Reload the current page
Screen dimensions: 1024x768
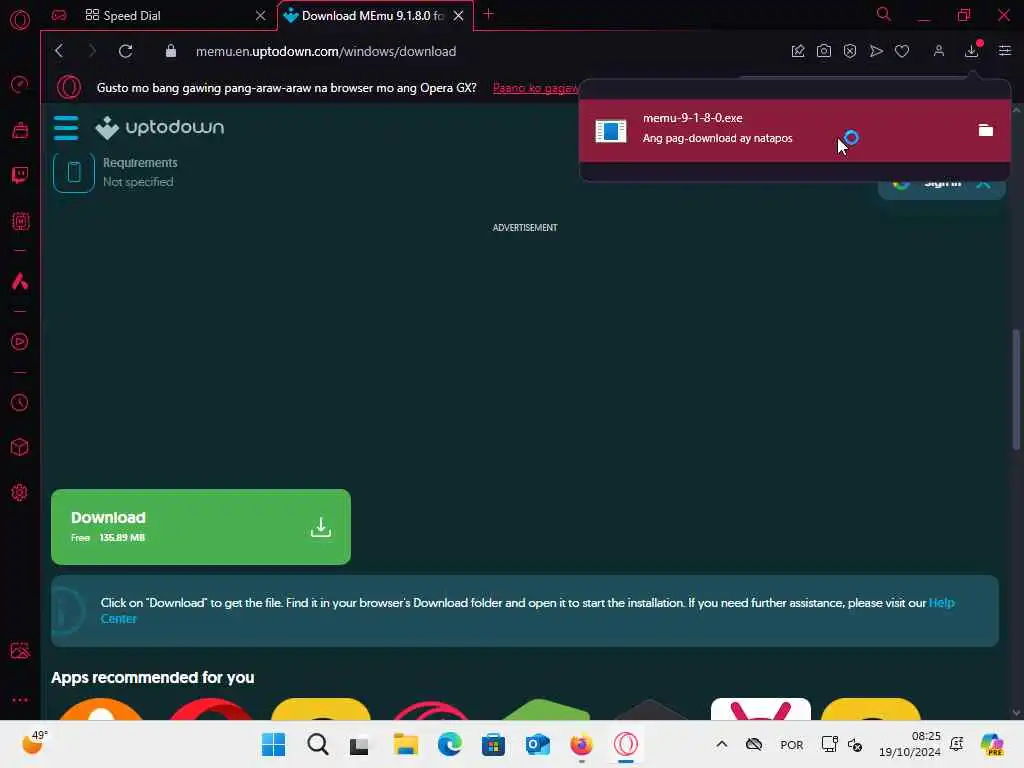(125, 51)
